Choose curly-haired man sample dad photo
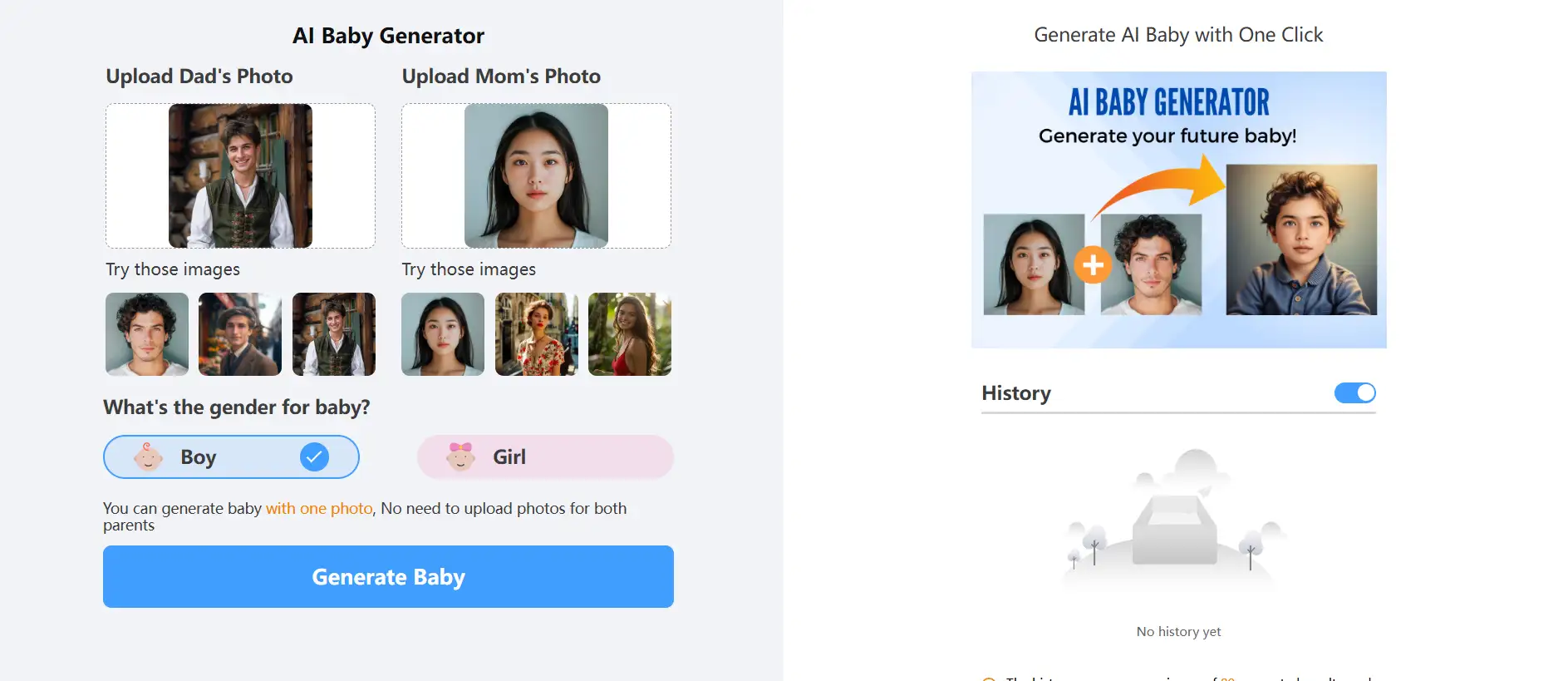1568x681 pixels. (x=147, y=334)
